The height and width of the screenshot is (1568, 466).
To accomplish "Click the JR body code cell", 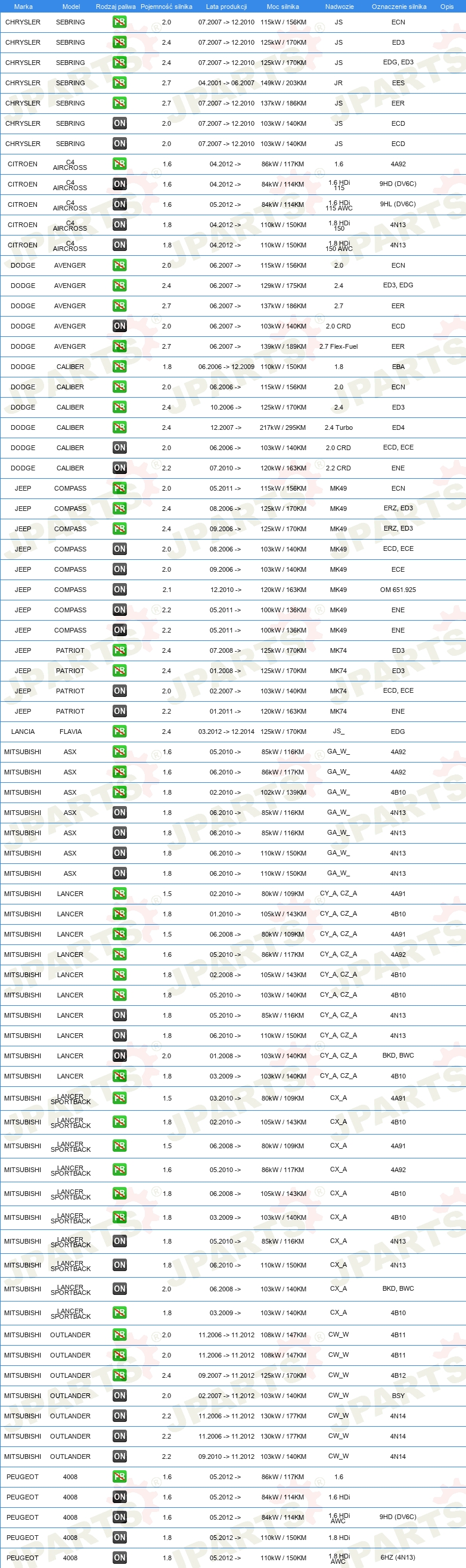I will click(338, 83).
